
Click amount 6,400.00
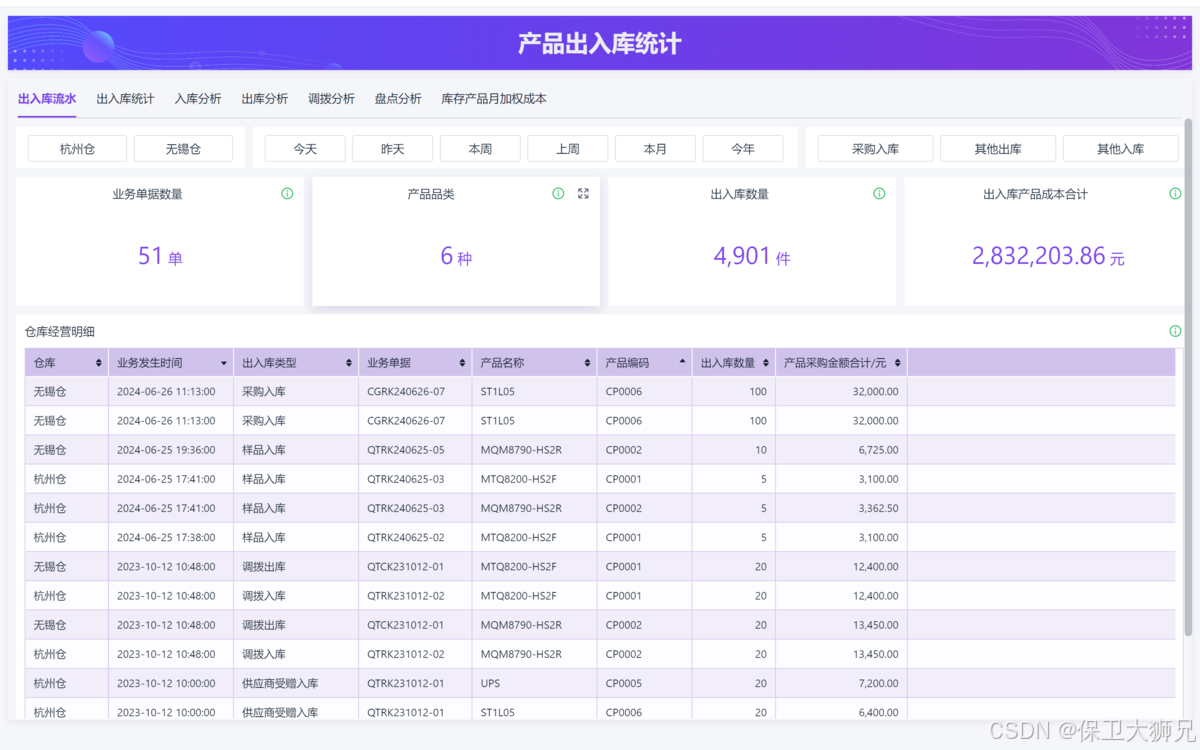pyautogui.click(x=878, y=712)
